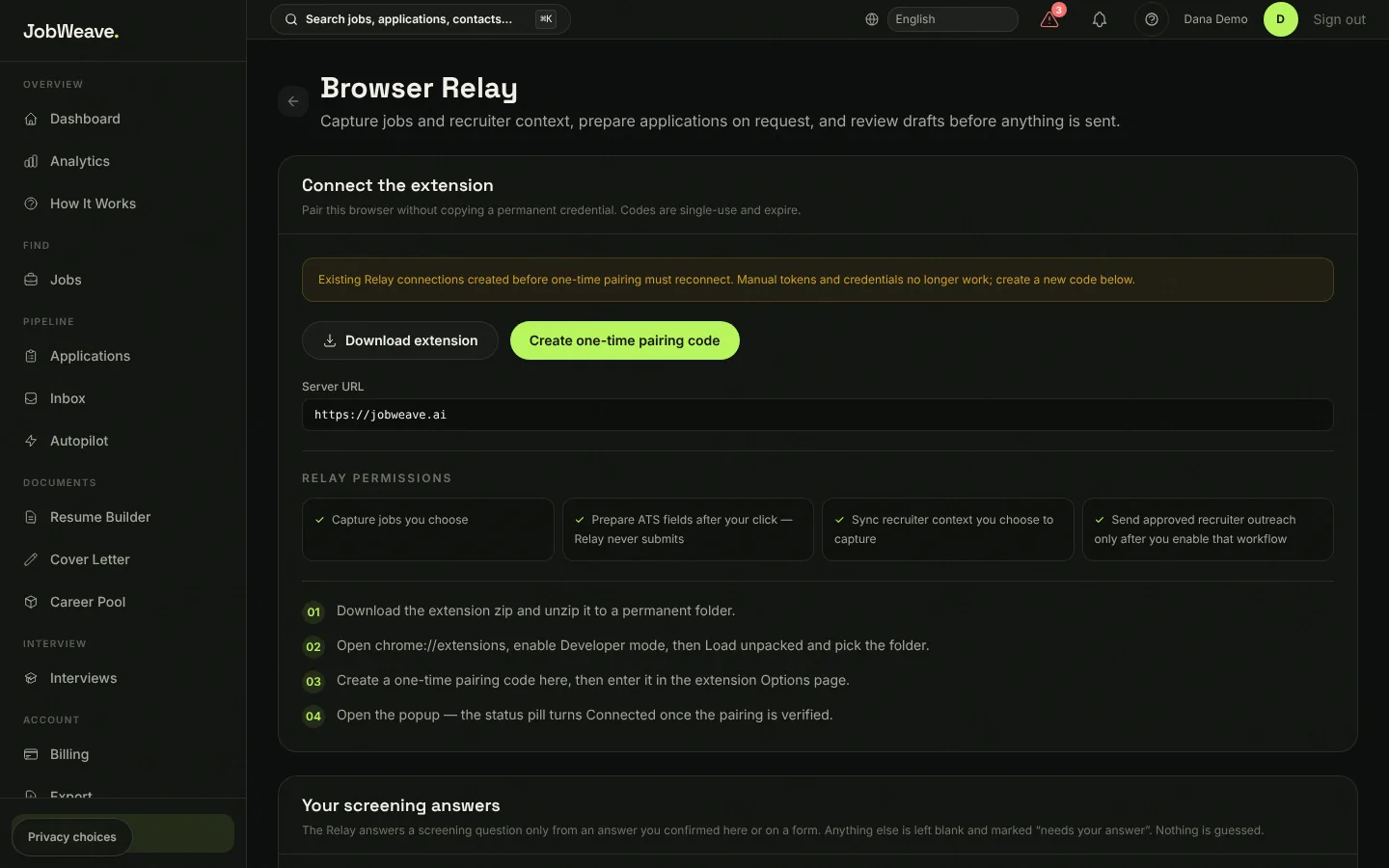Open the notifications bell
This screenshot has height=868, width=1389.
(1100, 19)
